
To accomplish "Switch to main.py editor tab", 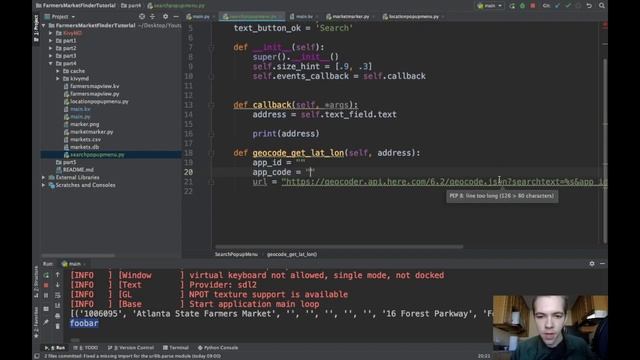I will click(198, 17).
